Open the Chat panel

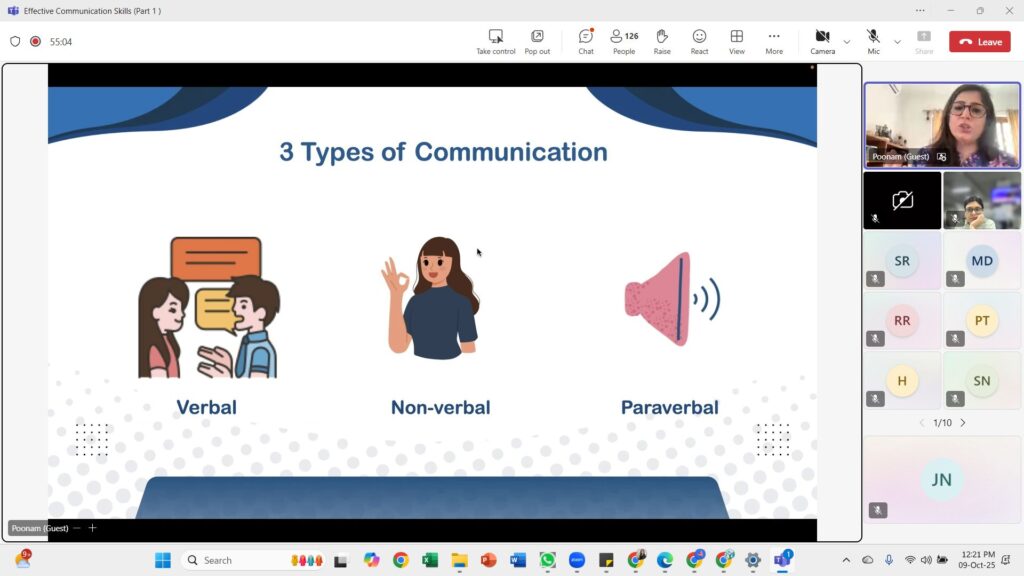pyautogui.click(x=586, y=41)
